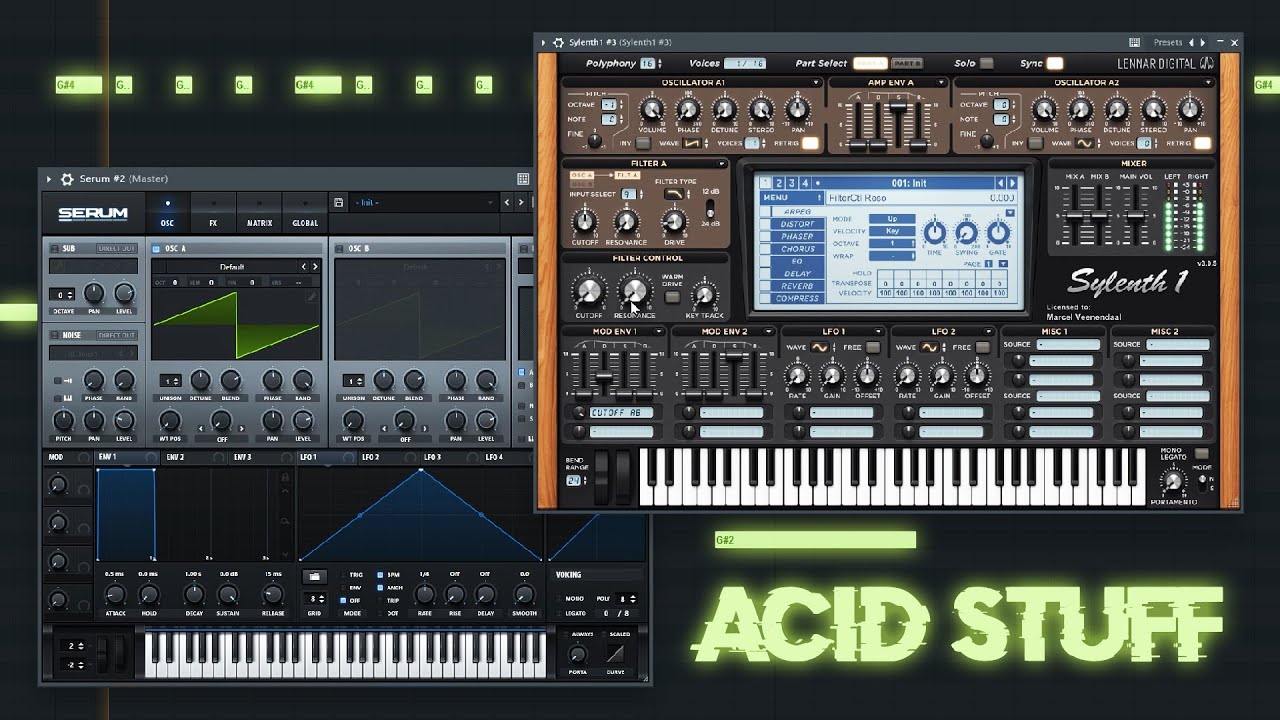Click LFO 1 wave shape icon
Image resolution: width=1280 pixels, height=720 pixels.
(x=819, y=347)
